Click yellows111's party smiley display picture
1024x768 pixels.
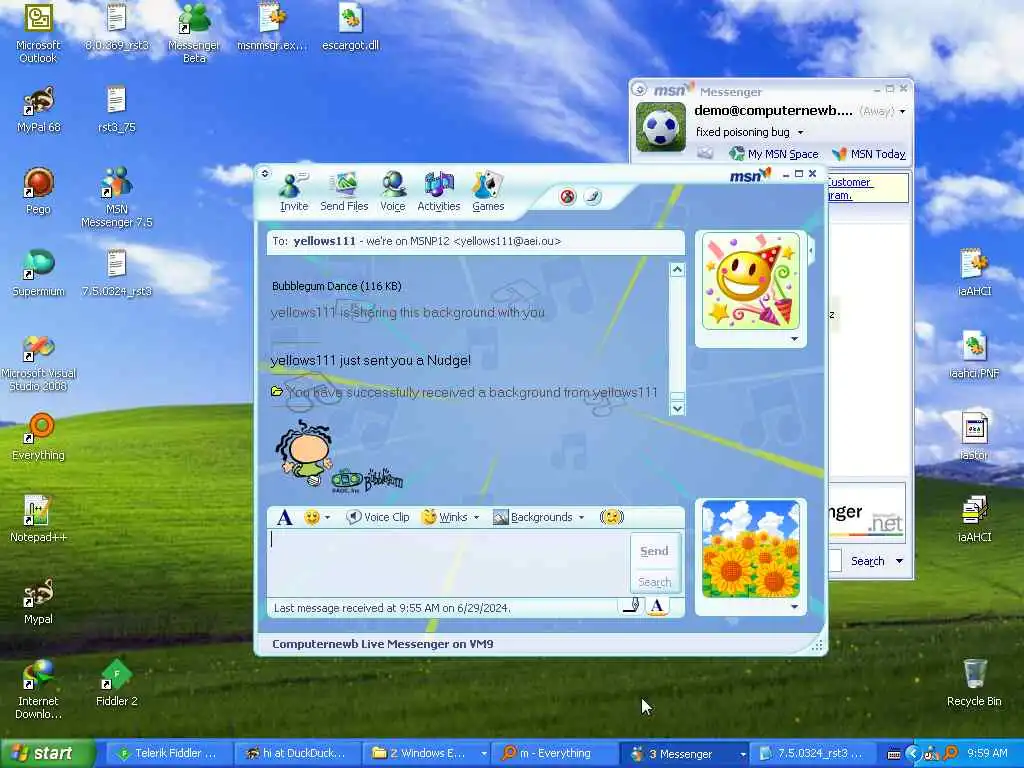(751, 281)
